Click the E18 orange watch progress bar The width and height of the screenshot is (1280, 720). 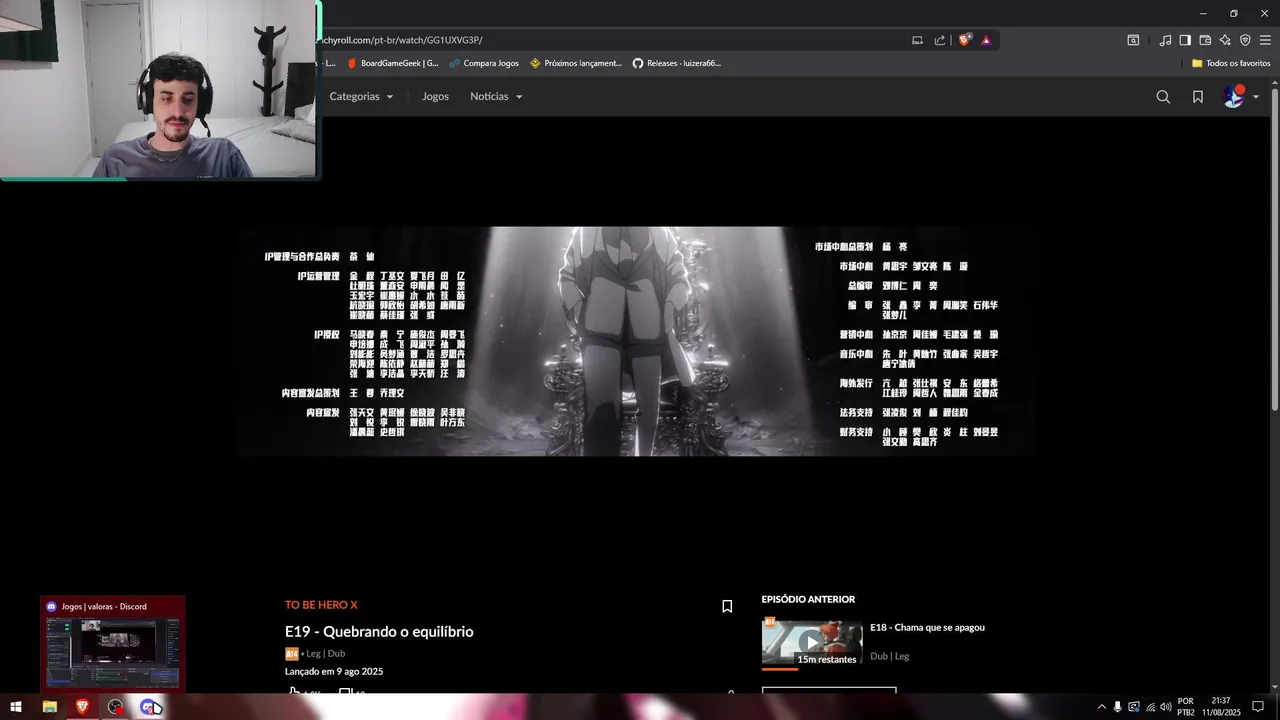click(780, 668)
